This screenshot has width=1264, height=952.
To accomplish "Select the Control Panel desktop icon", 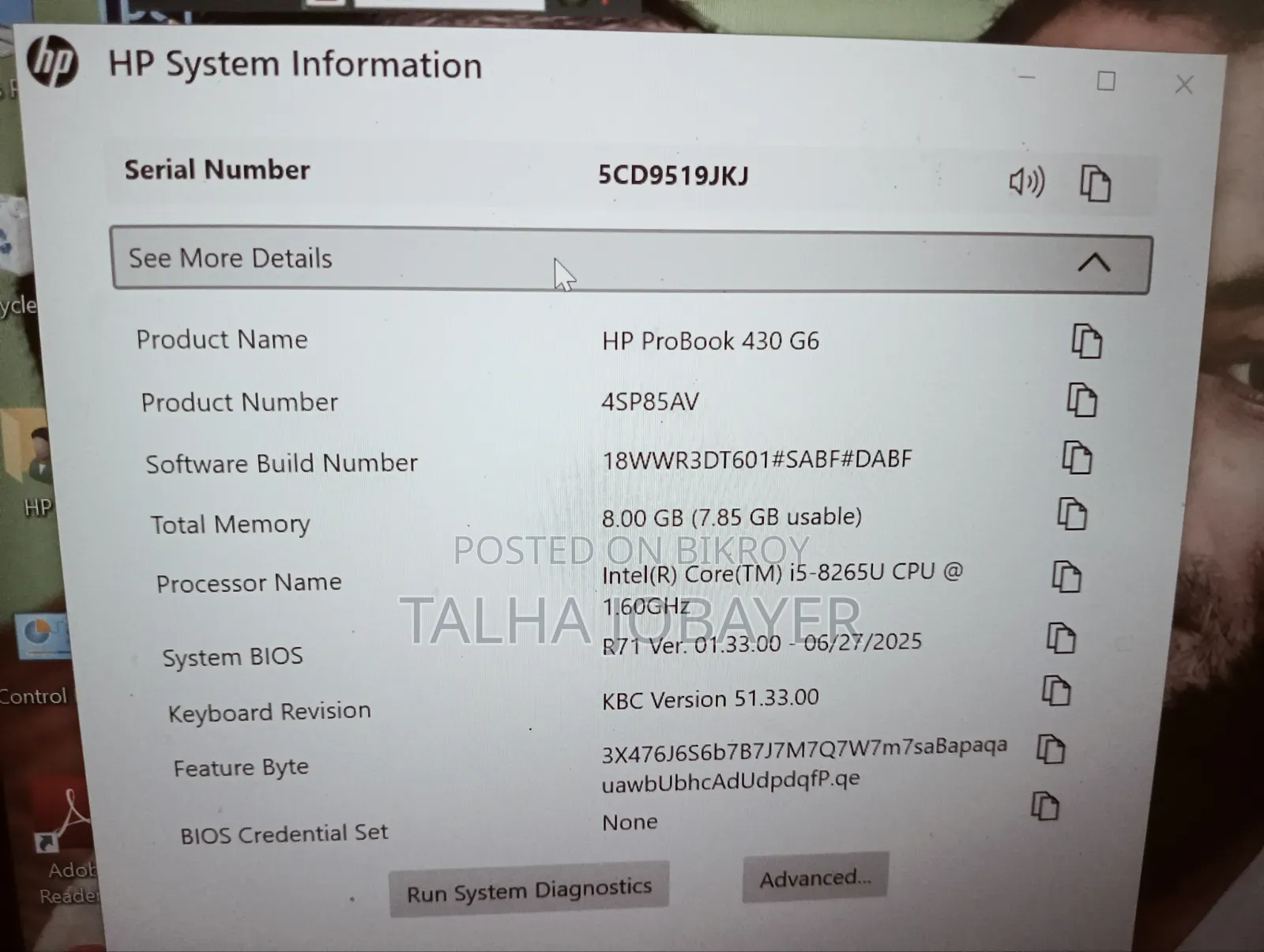I will pos(38,660).
